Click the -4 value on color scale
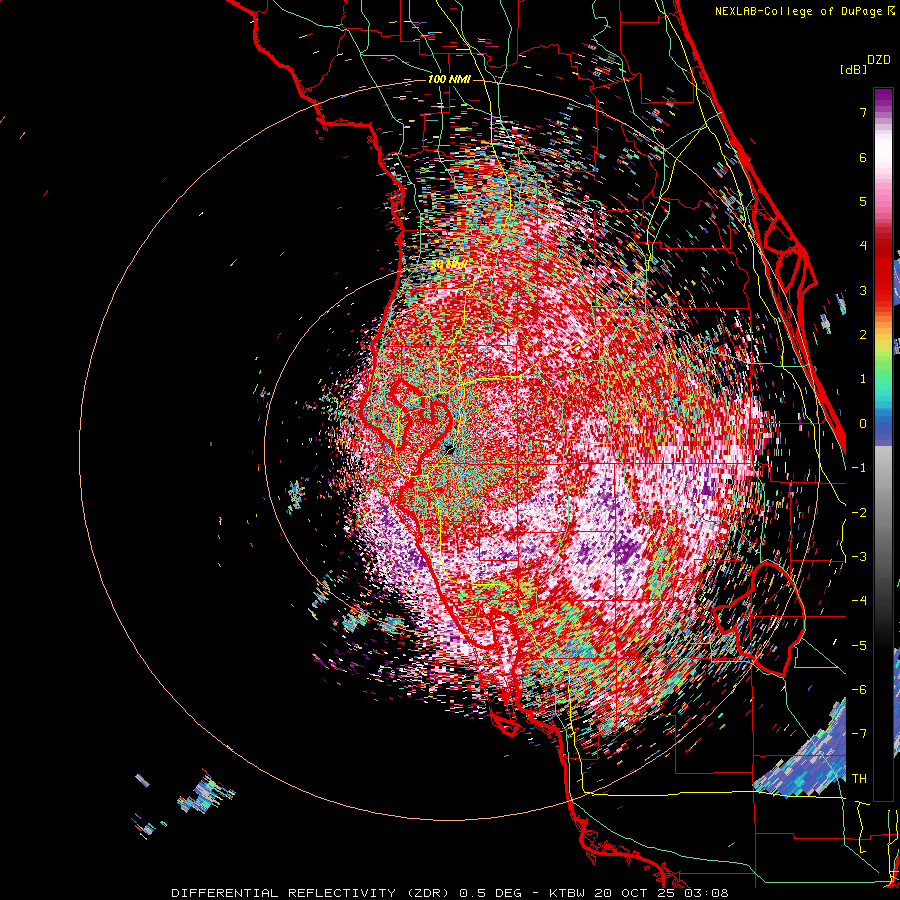The image size is (900, 900). click(859, 601)
